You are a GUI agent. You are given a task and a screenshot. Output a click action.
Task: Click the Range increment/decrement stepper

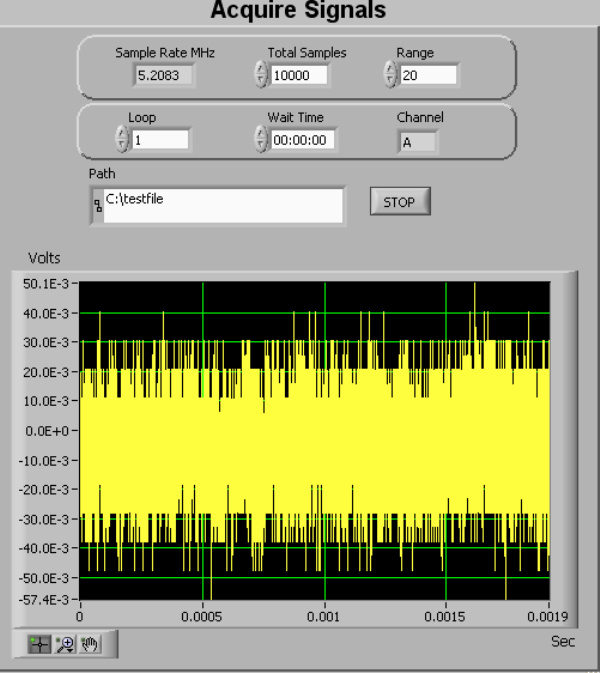coord(390,74)
